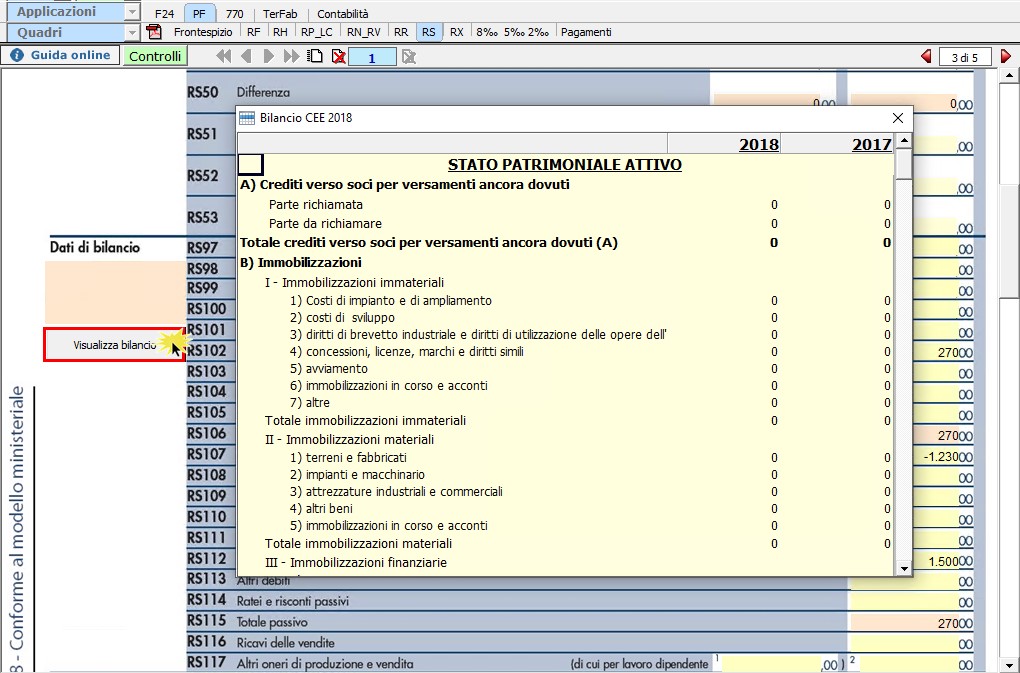Go to the first module using double-left arrow
1020x673 pixels.
(x=223, y=57)
